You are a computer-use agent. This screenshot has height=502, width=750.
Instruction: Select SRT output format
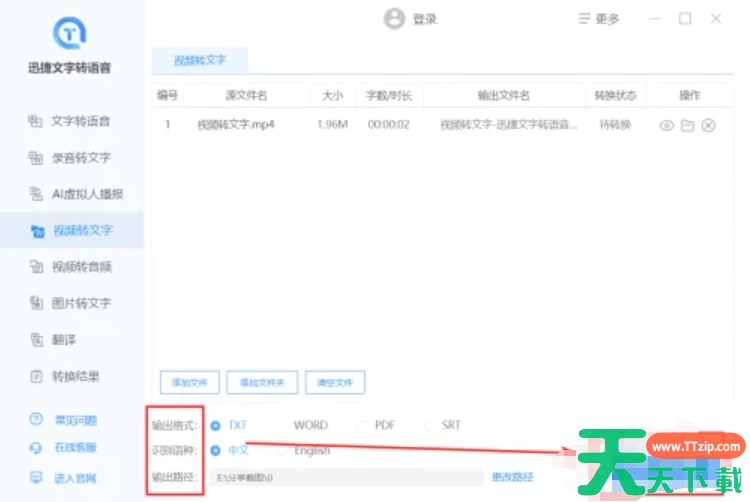[442, 425]
